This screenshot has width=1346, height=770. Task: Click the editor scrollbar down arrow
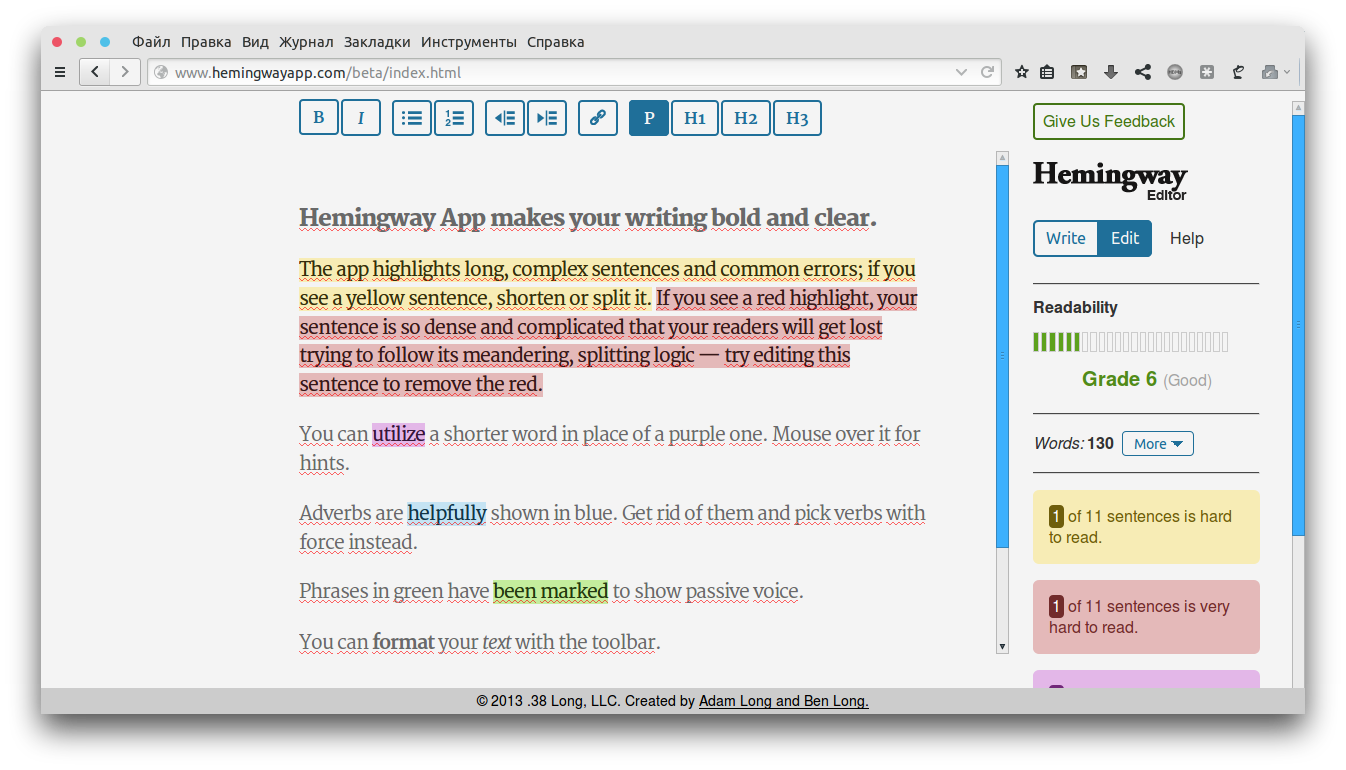pos(1003,647)
